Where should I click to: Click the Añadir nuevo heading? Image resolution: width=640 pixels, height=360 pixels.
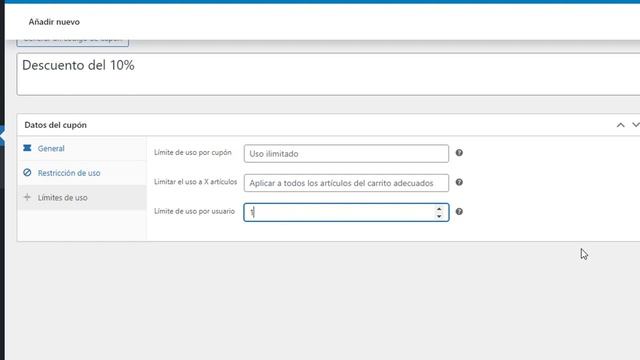[x=54, y=22]
